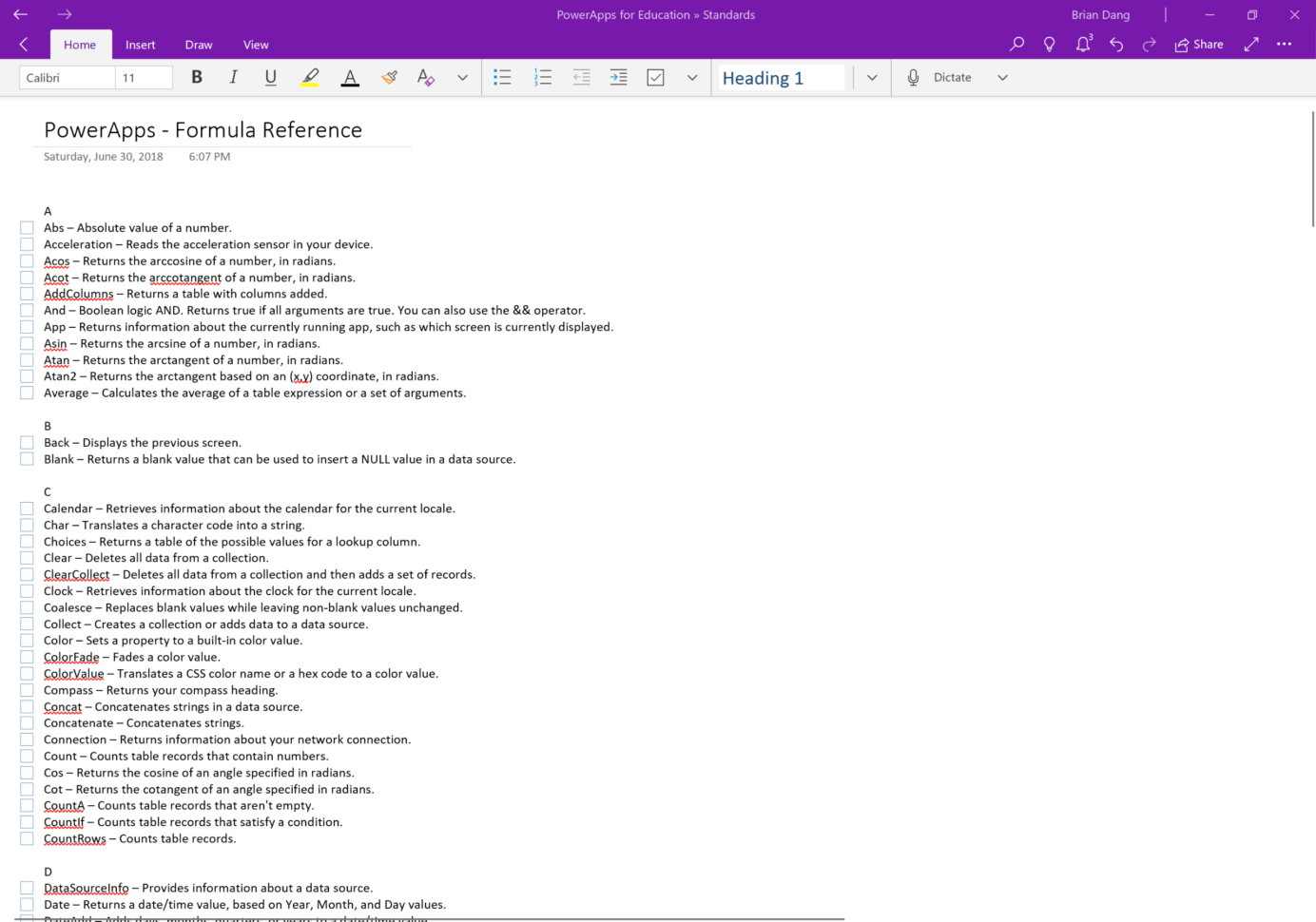This screenshot has height=922, width=1316.
Task: Tick the checkbox beside CountRows
Action: tap(27, 838)
